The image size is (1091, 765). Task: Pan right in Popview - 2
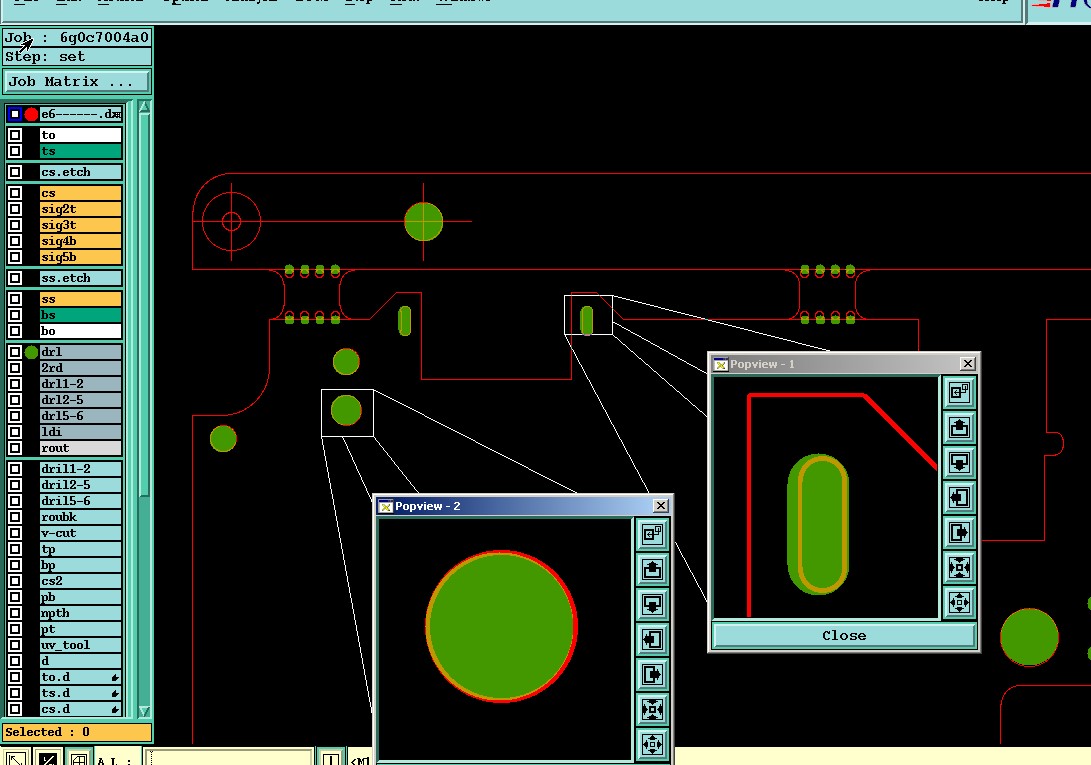pos(653,675)
